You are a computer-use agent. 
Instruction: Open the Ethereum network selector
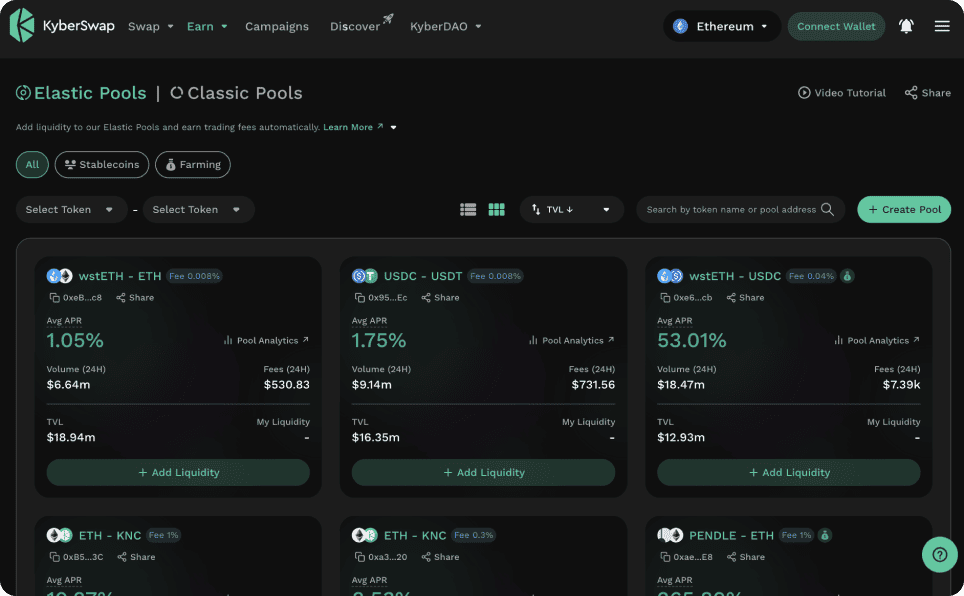722,26
